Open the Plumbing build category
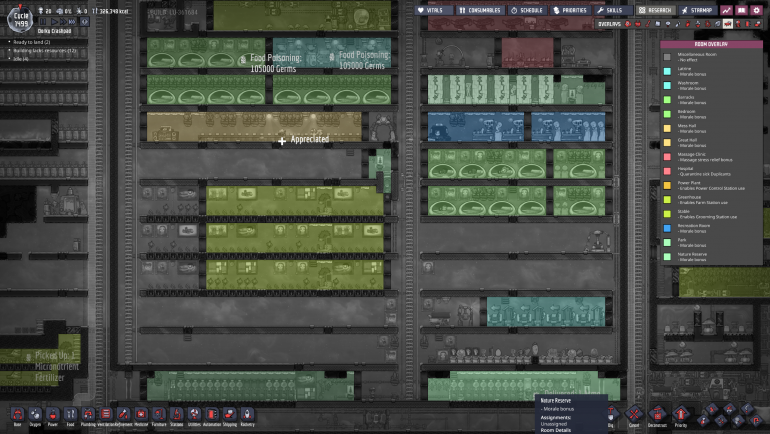 click(88, 415)
